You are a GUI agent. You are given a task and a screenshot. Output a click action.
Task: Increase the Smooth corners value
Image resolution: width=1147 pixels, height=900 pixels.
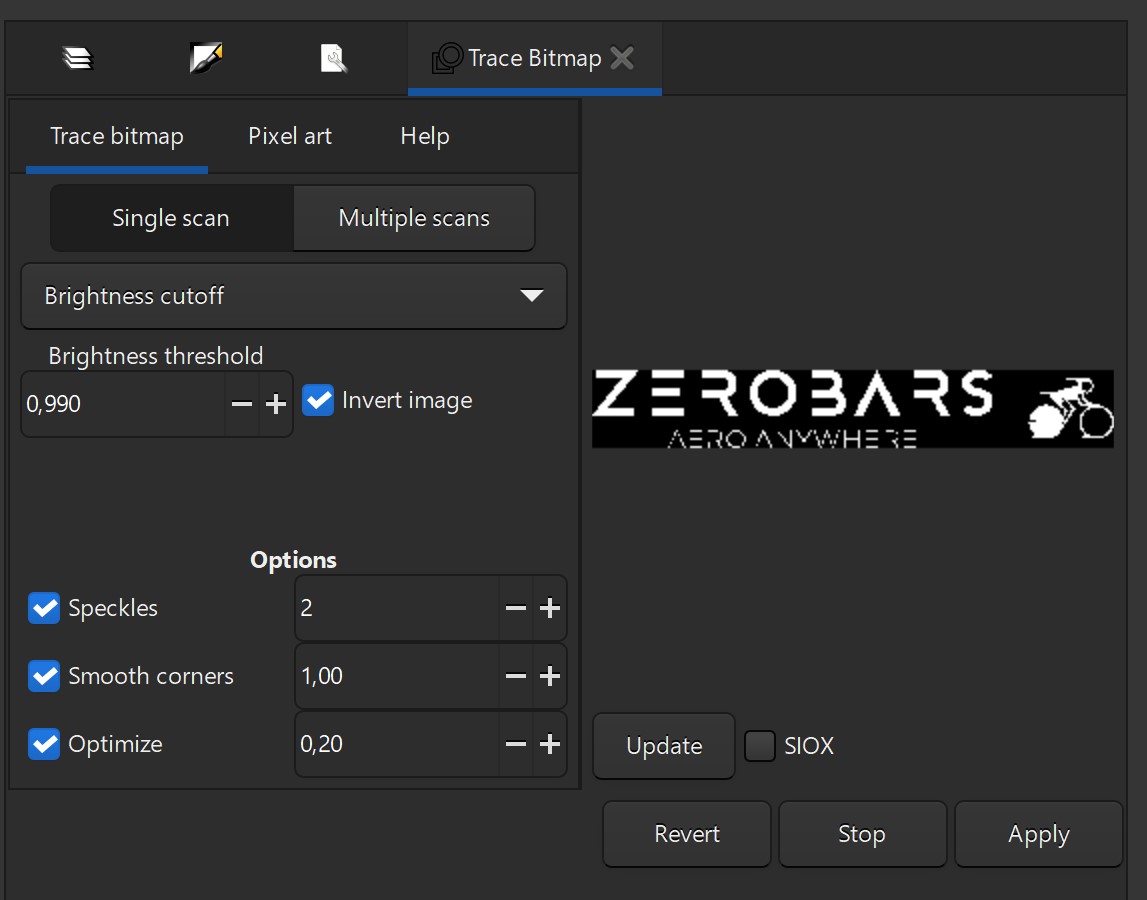coord(550,676)
